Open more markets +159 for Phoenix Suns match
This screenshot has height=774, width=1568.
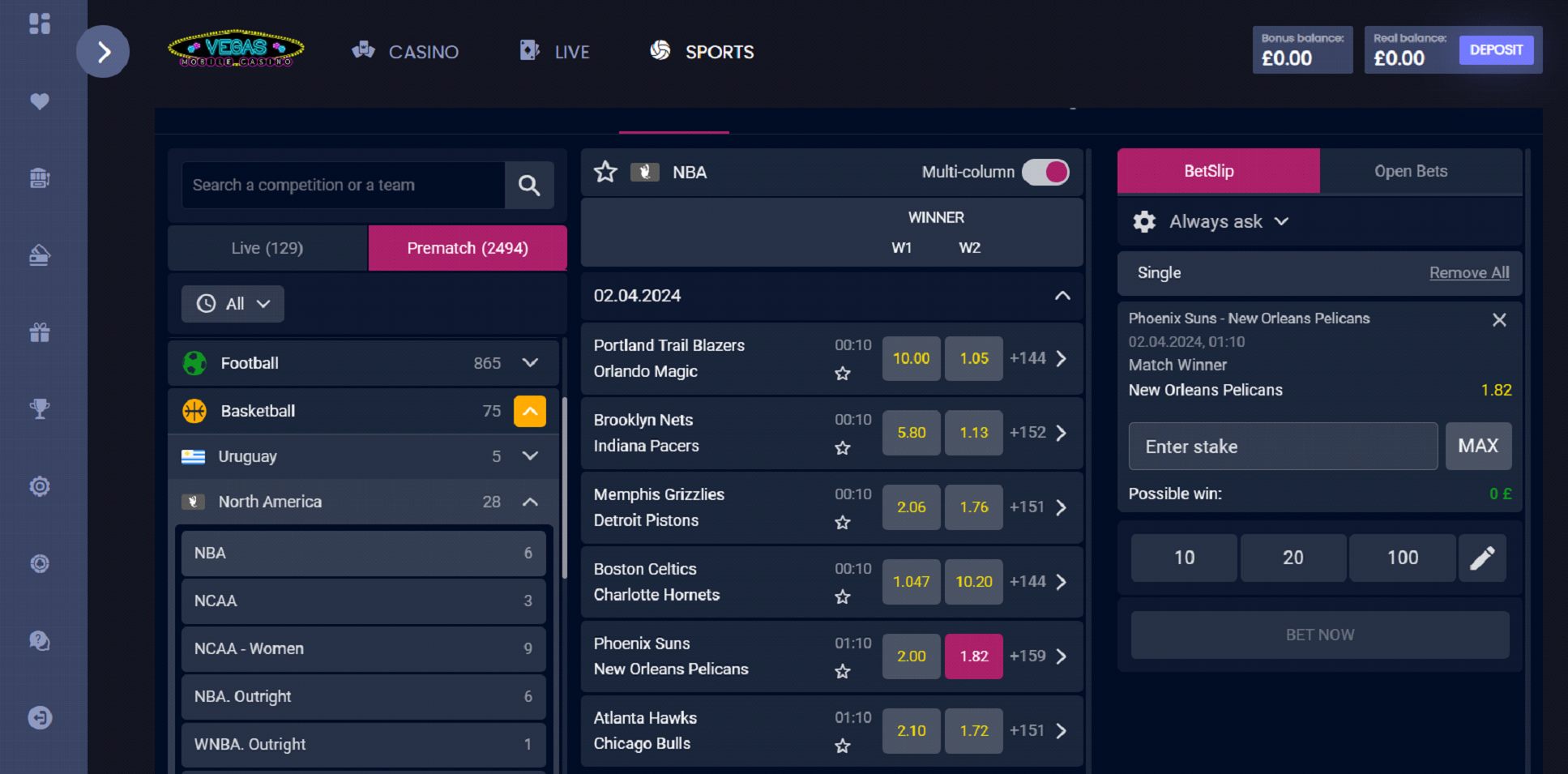coord(1038,656)
